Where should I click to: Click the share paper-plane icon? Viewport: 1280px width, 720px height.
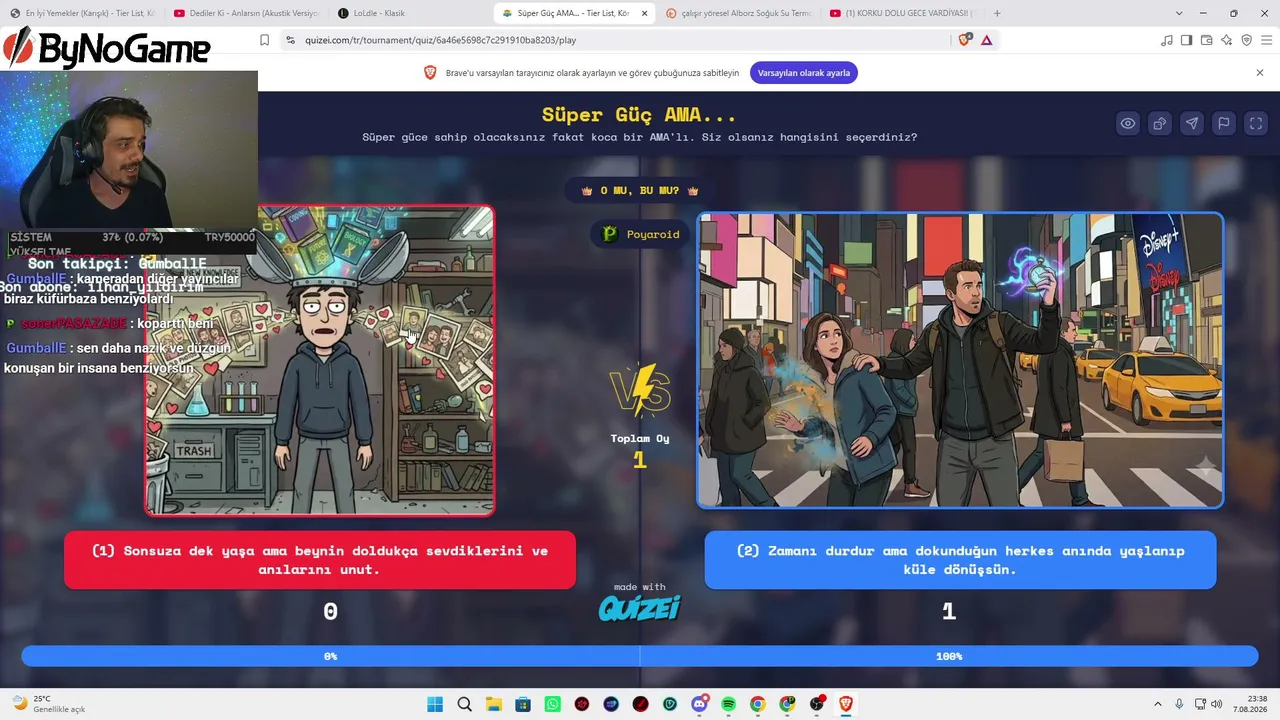(x=1192, y=124)
